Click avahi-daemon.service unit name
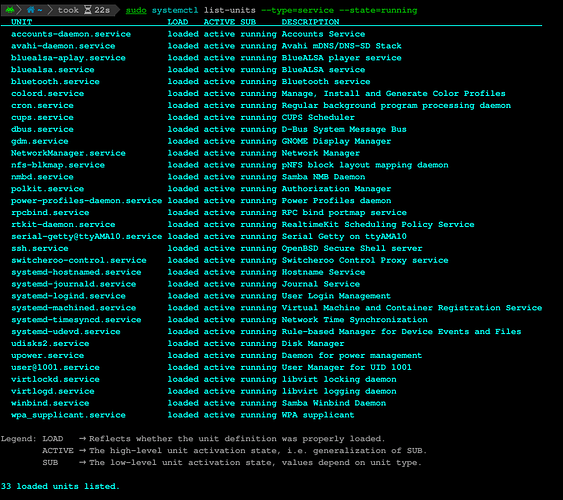Viewport: 563px width, 500px height. [63, 46]
